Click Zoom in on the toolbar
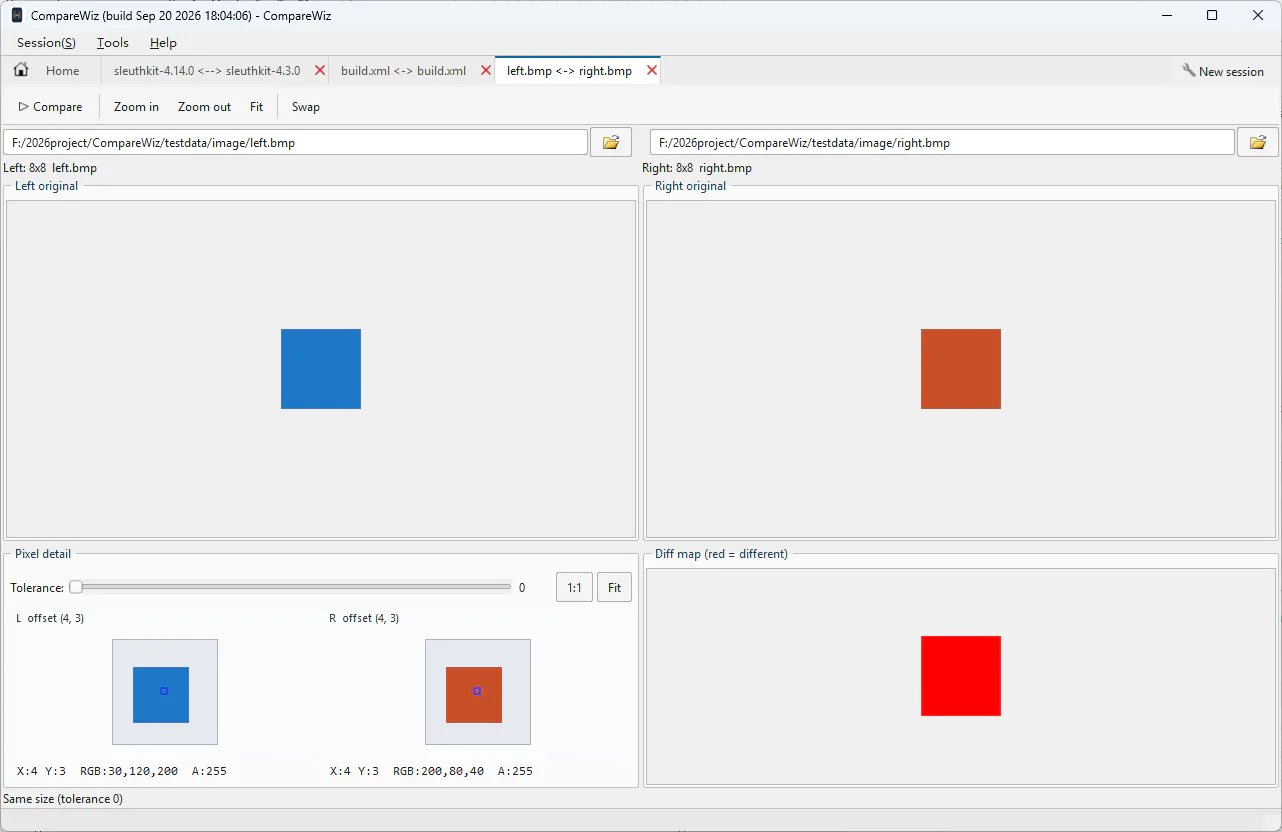1282x832 pixels. point(136,106)
